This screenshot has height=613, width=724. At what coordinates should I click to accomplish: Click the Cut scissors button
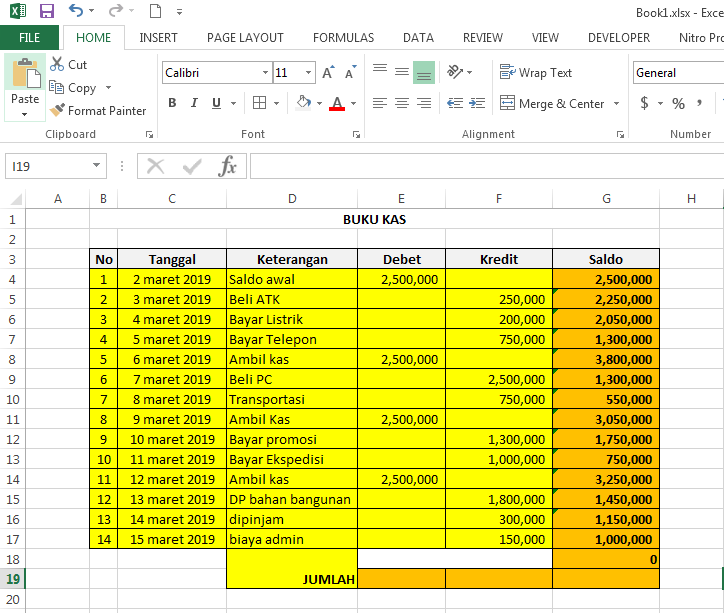coord(68,65)
